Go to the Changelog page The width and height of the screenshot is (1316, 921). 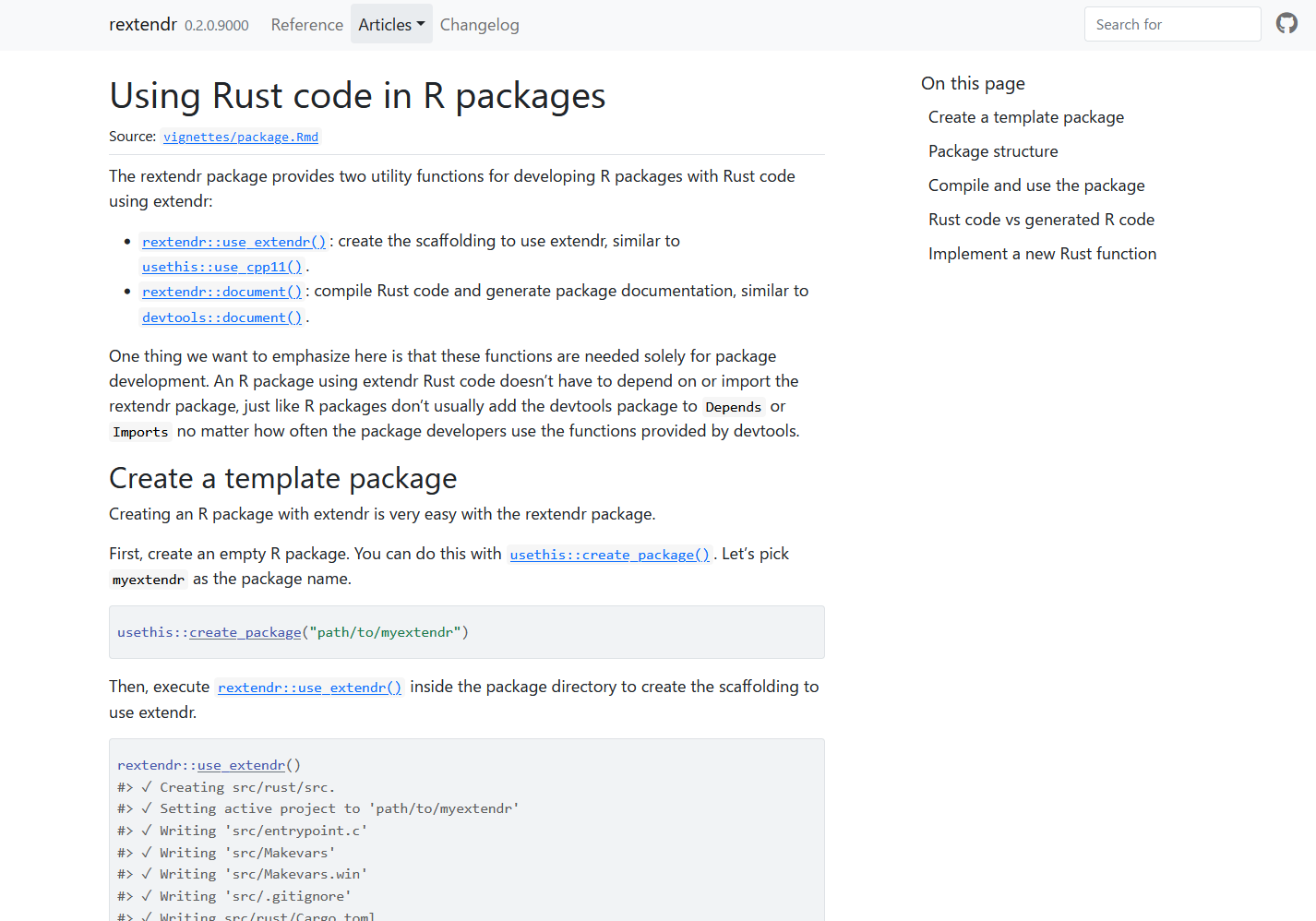click(x=479, y=25)
